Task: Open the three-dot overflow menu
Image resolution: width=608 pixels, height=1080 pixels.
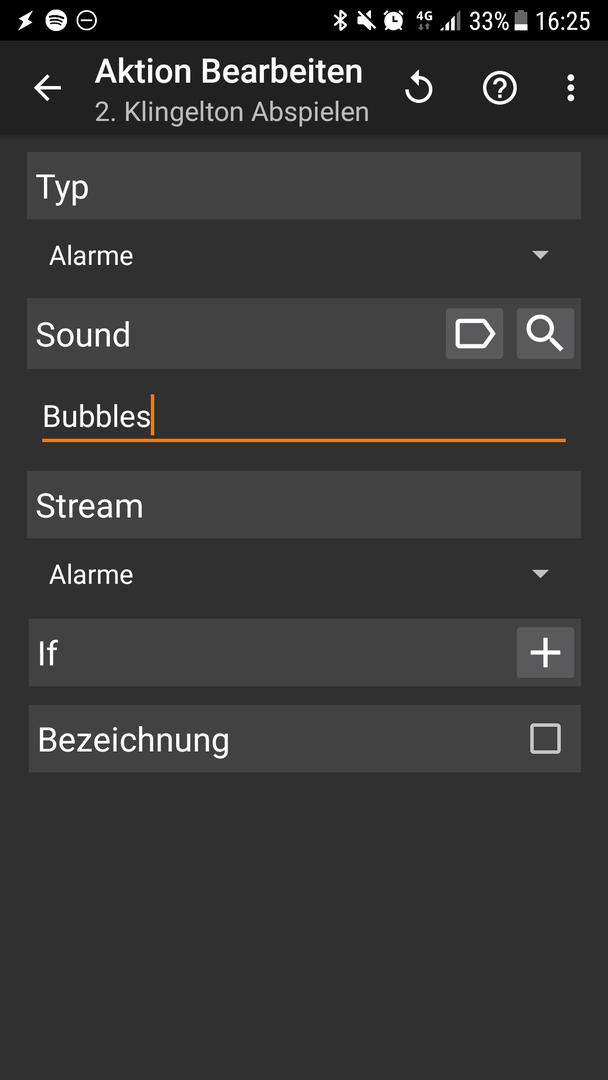Action: pos(570,88)
